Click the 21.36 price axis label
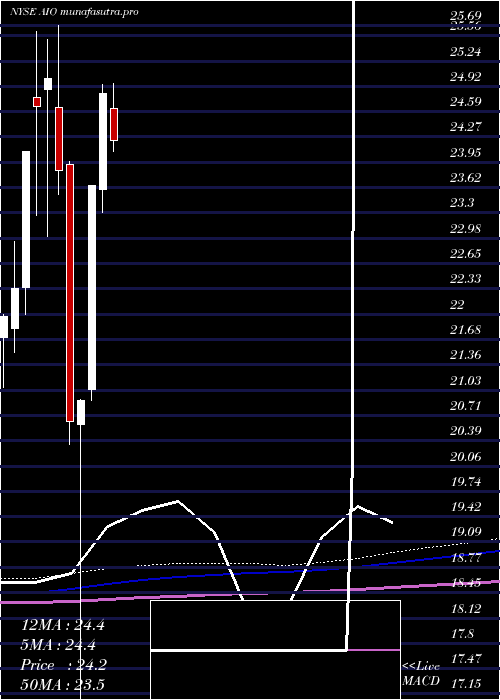Screen dimensions: 500x700 tap(466, 355)
